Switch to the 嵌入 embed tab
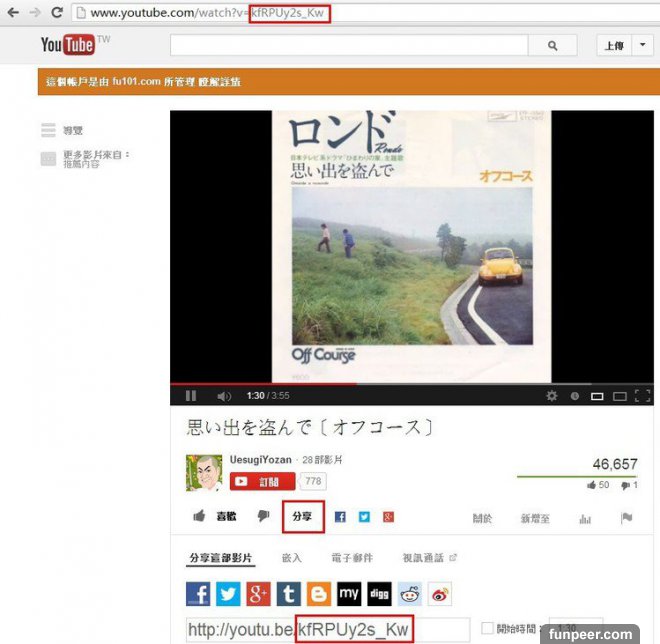The image size is (660, 644). (x=291, y=558)
